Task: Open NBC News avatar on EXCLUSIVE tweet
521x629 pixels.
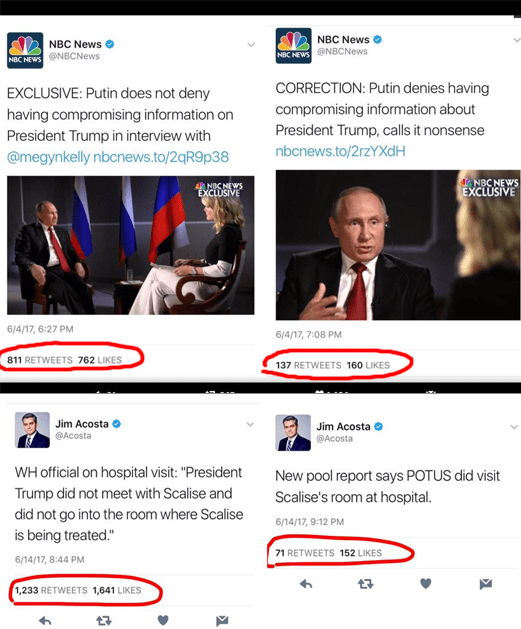Action: click(x=25, y=50)
